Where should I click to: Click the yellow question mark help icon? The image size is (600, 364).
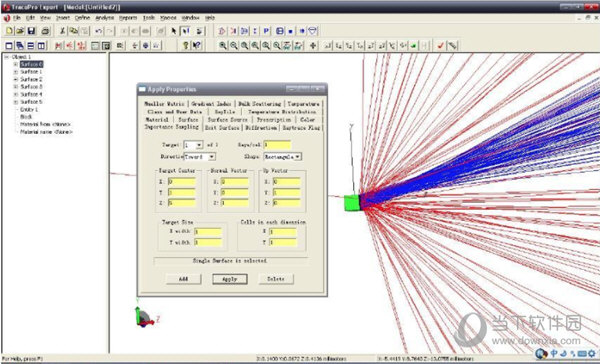click(186, 46)
